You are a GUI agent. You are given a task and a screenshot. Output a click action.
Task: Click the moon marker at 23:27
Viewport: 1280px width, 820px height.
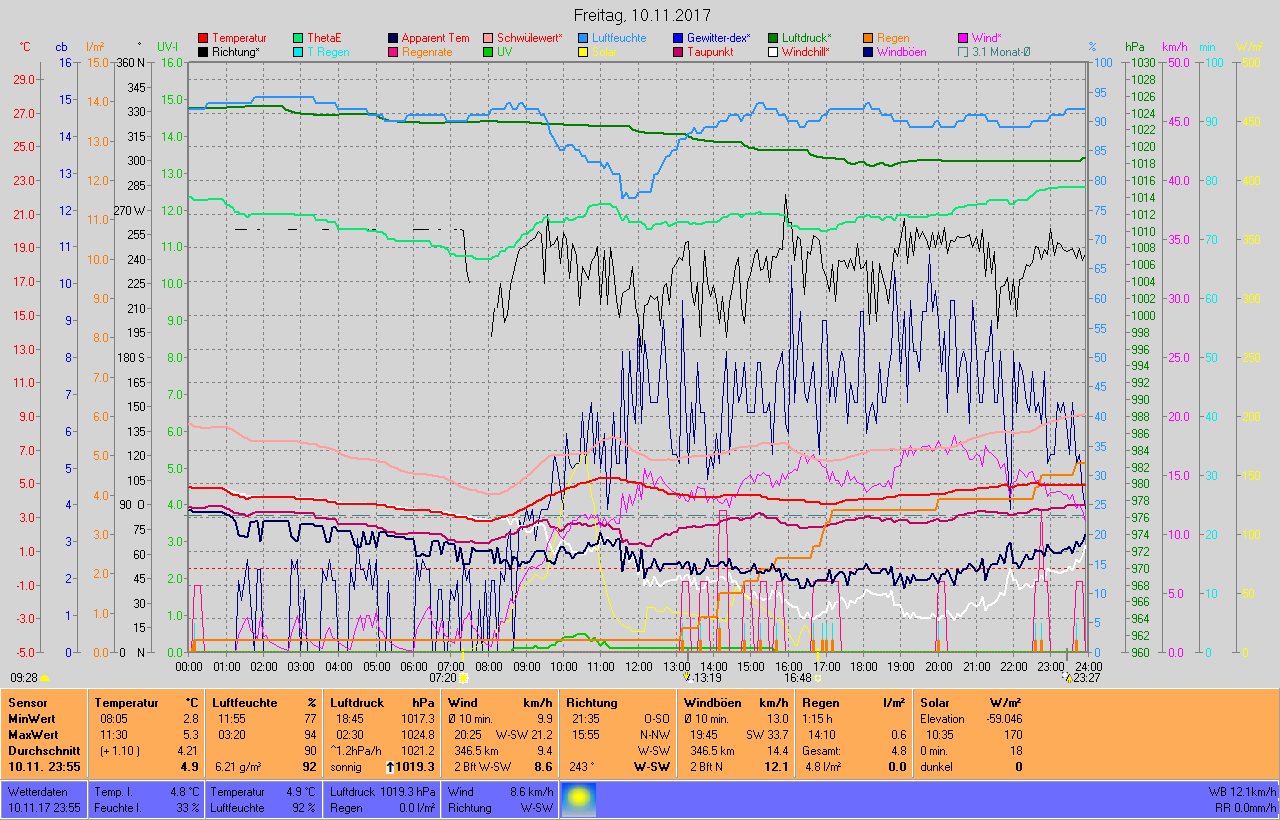(1067, 678)
